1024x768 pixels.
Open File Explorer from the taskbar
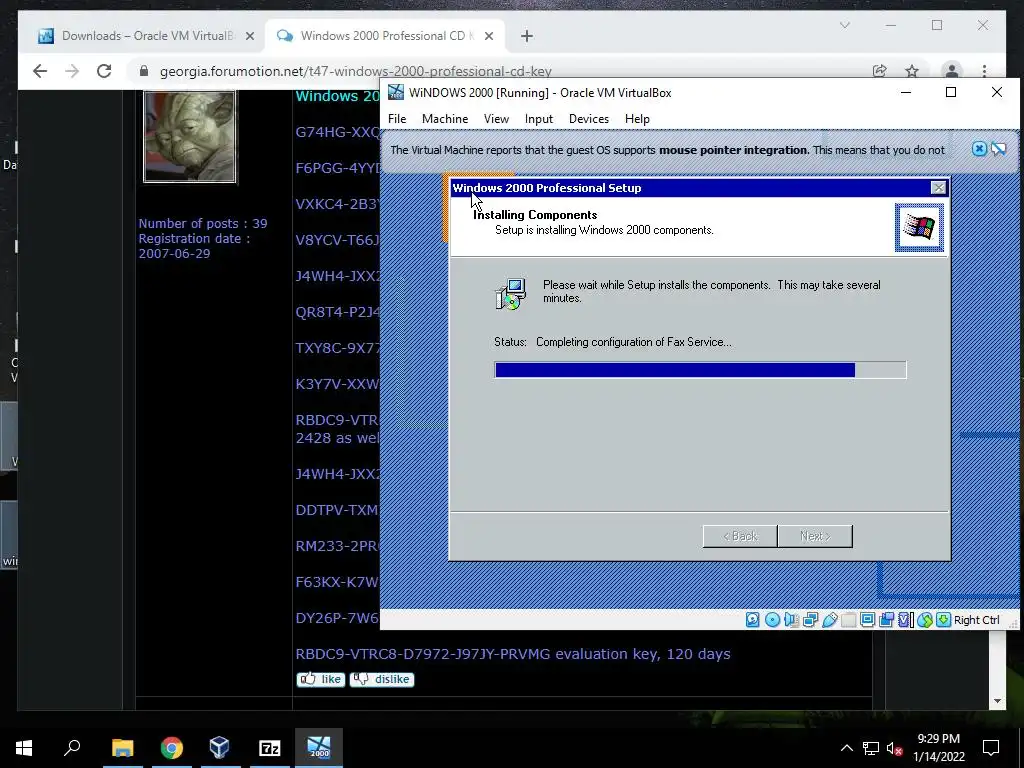tap(122, 748)
